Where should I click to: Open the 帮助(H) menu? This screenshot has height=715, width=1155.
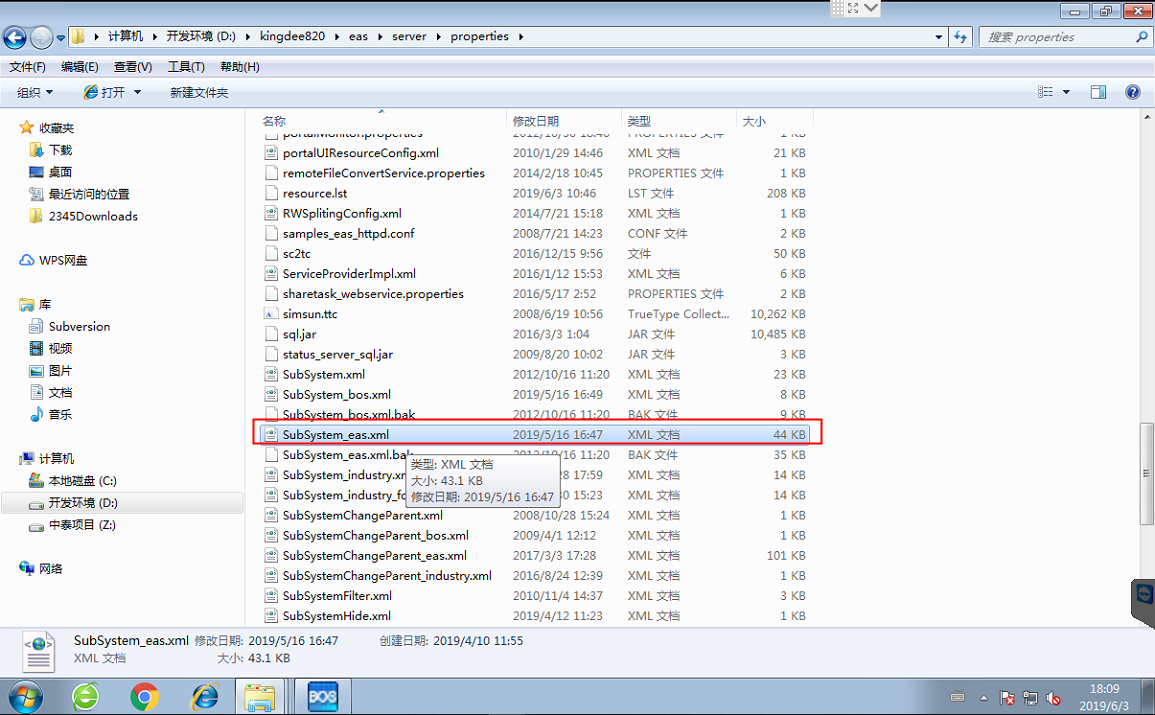[x=239, y=67]
